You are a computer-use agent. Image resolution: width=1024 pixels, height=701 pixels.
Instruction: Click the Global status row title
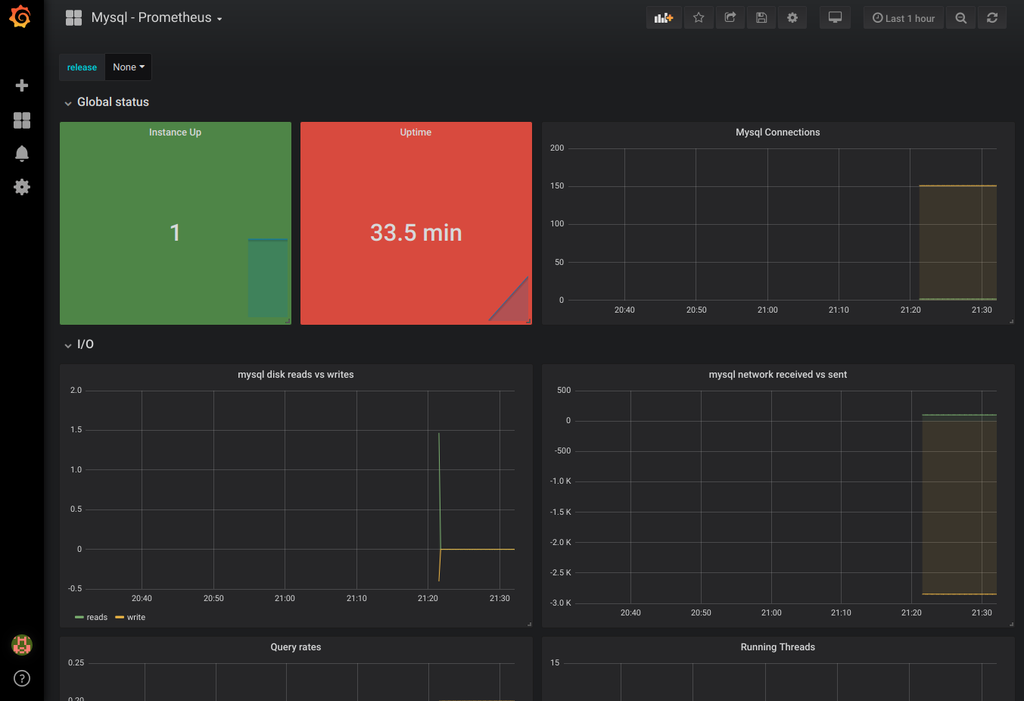pos(113,102)
